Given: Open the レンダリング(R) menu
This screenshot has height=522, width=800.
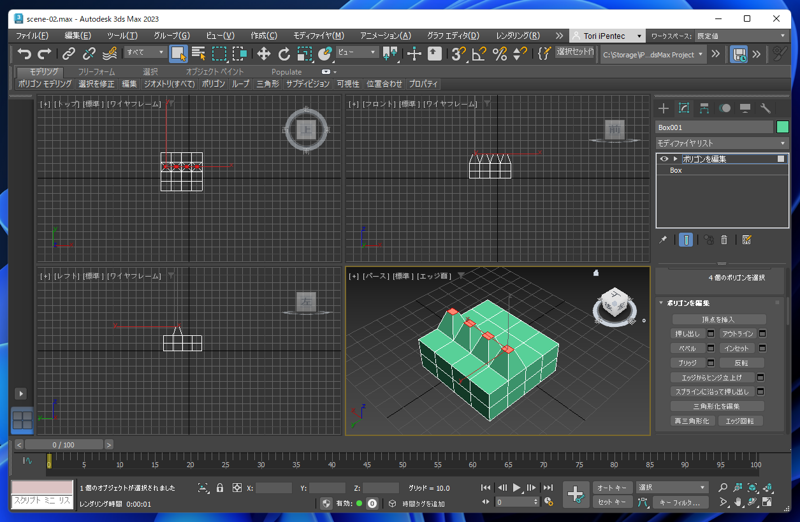Looking at the screenshot, I should pos(517,35).
